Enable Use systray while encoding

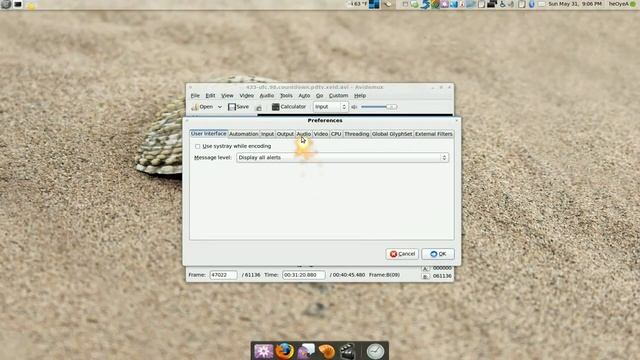[x=198, y=146]
